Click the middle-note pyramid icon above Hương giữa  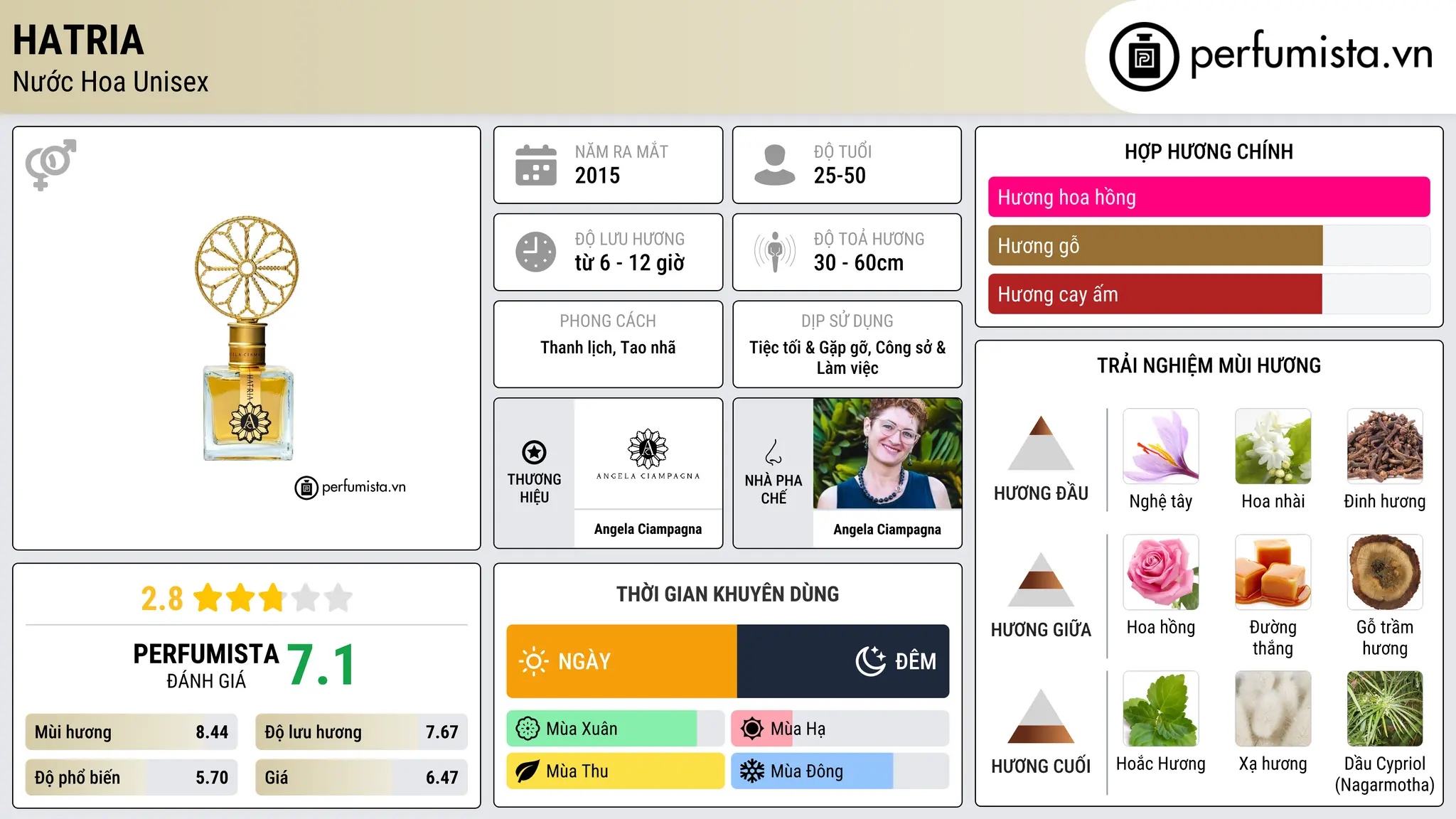pyautogui.click(x=1041, y=579)
